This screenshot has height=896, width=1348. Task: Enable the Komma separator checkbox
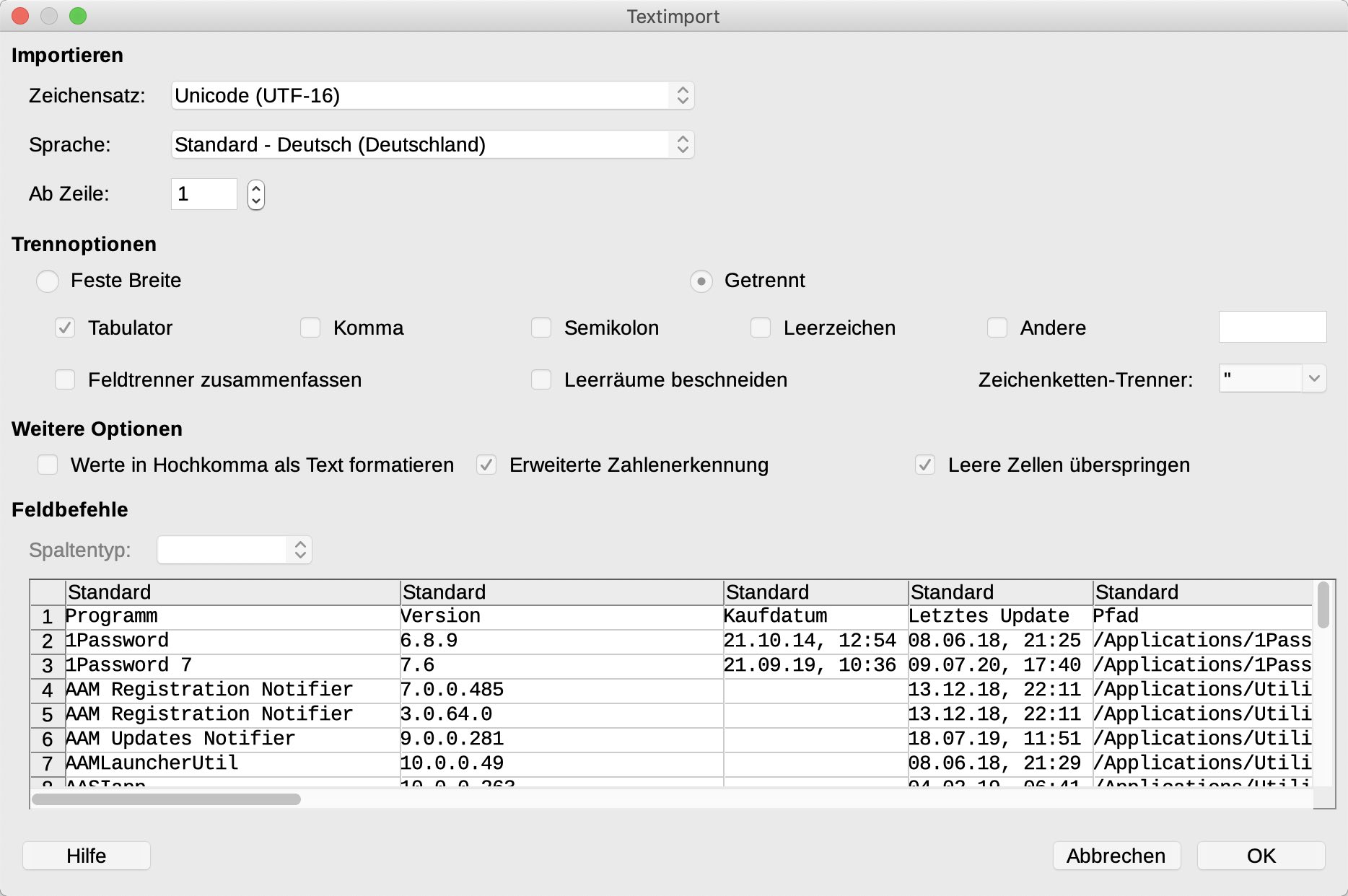[x=310, y=328]
